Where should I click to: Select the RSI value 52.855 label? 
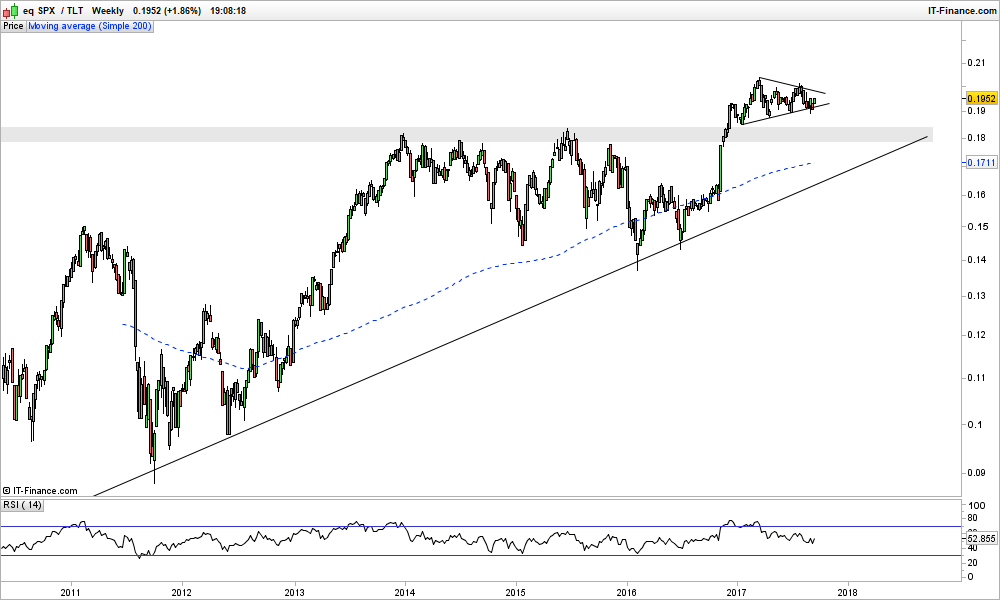tap(982, 539)
